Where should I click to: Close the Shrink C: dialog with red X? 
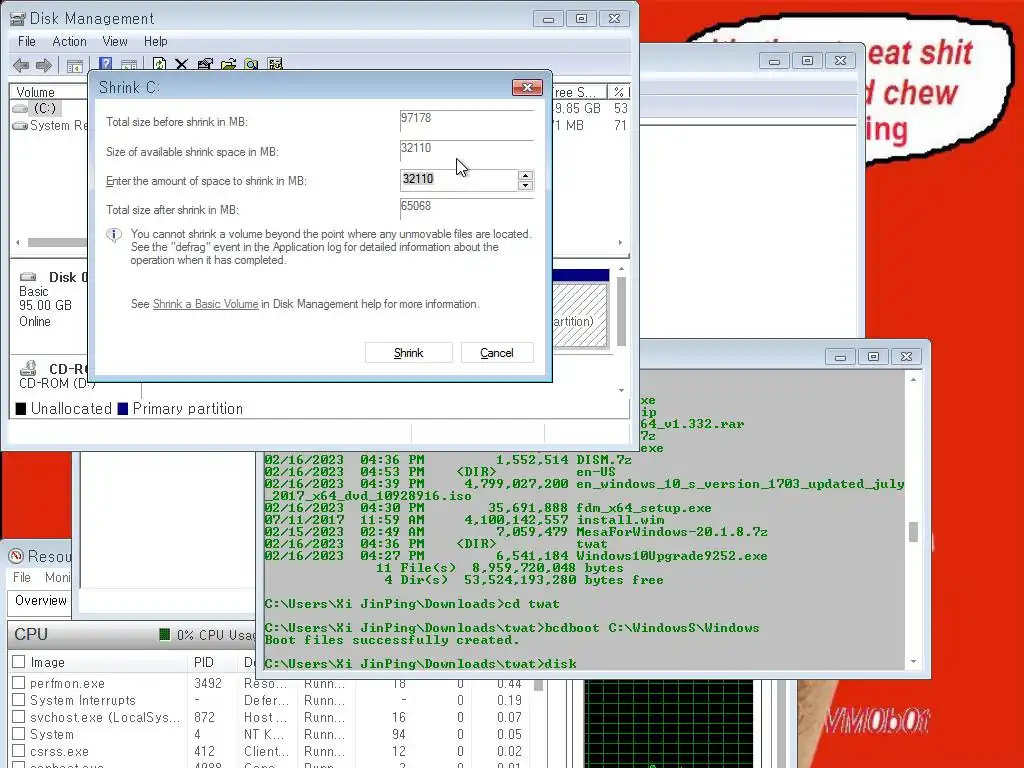[527, 88]
